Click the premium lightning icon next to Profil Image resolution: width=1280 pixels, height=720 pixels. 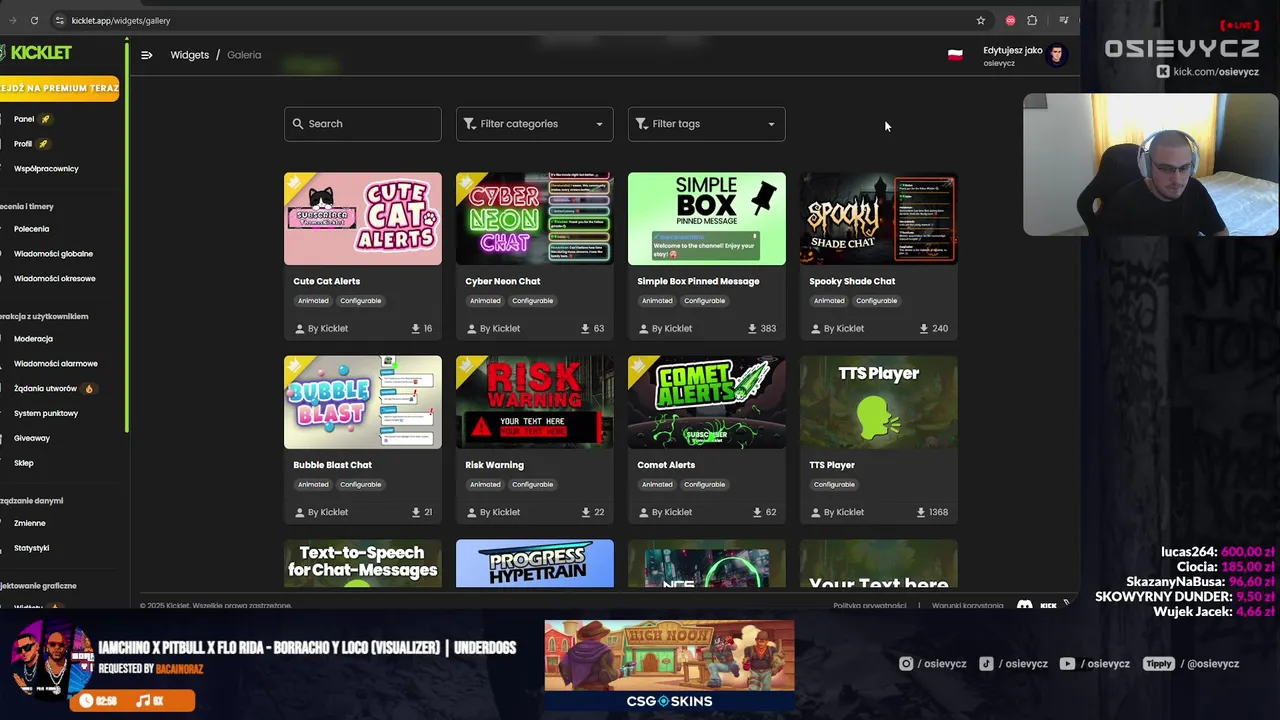(43, 144)
